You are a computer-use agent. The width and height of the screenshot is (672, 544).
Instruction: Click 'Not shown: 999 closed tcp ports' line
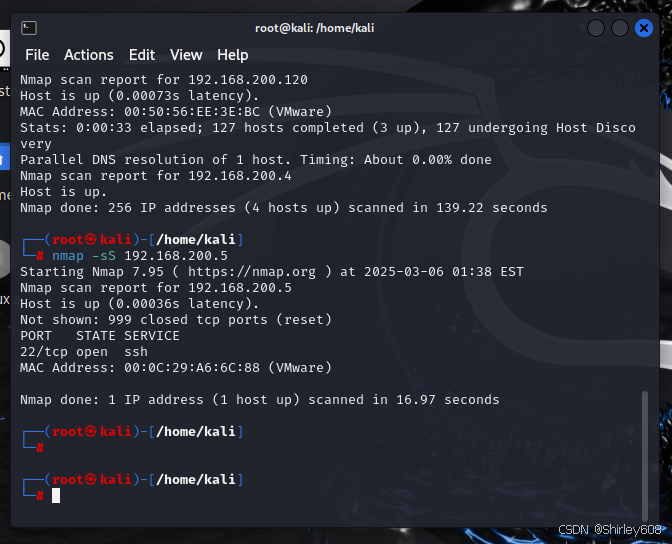176,320
